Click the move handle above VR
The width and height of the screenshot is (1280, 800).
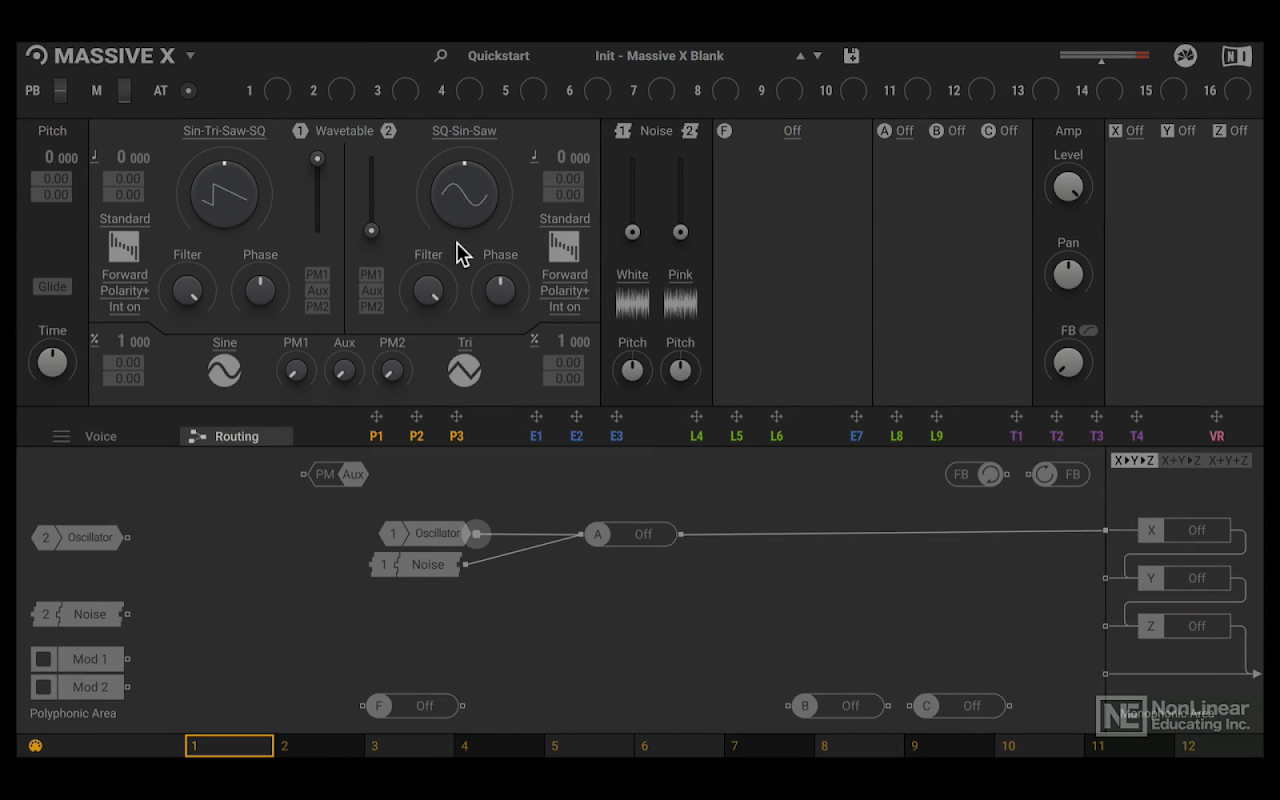click(1216, 417)
